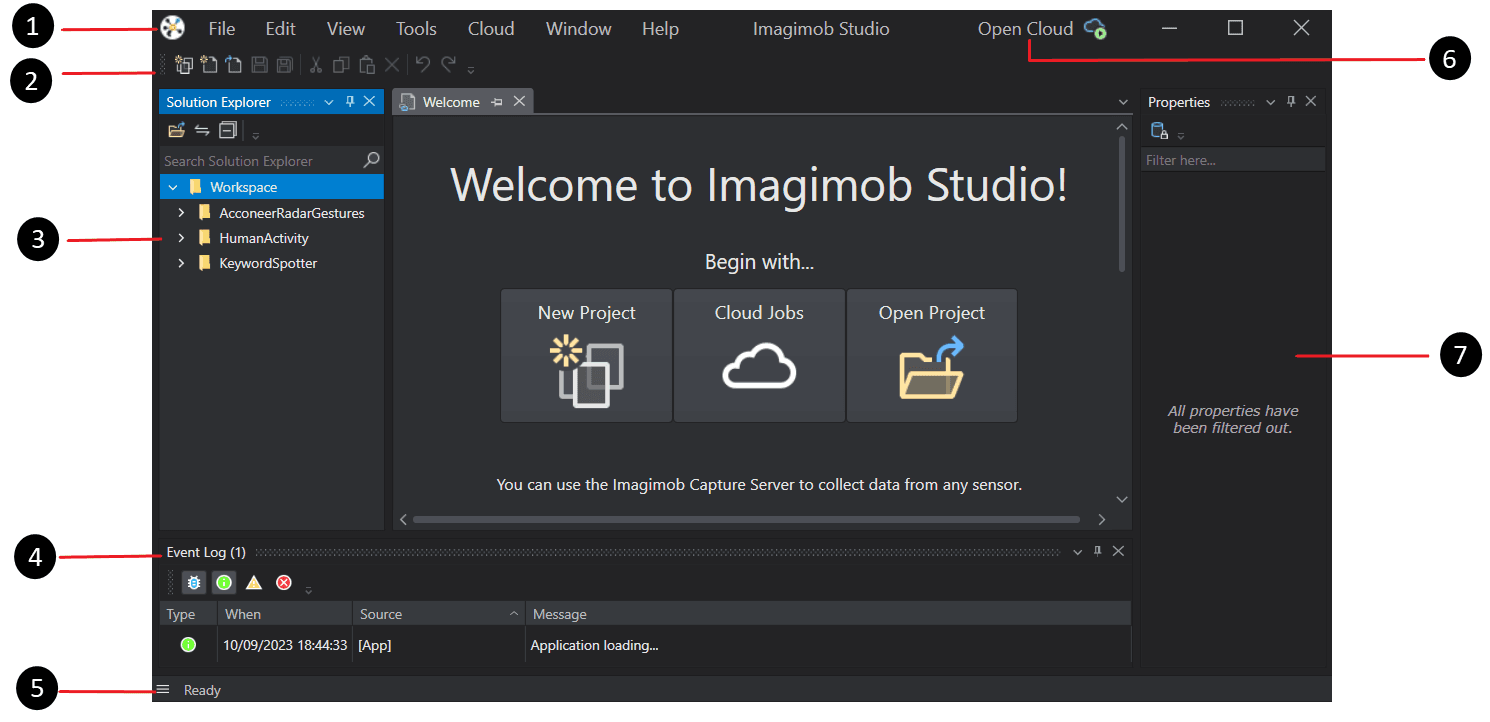Open the Edit menu
Image resolution: width=1490 pixels, height=722 pixels.
[x=280, y=29]
